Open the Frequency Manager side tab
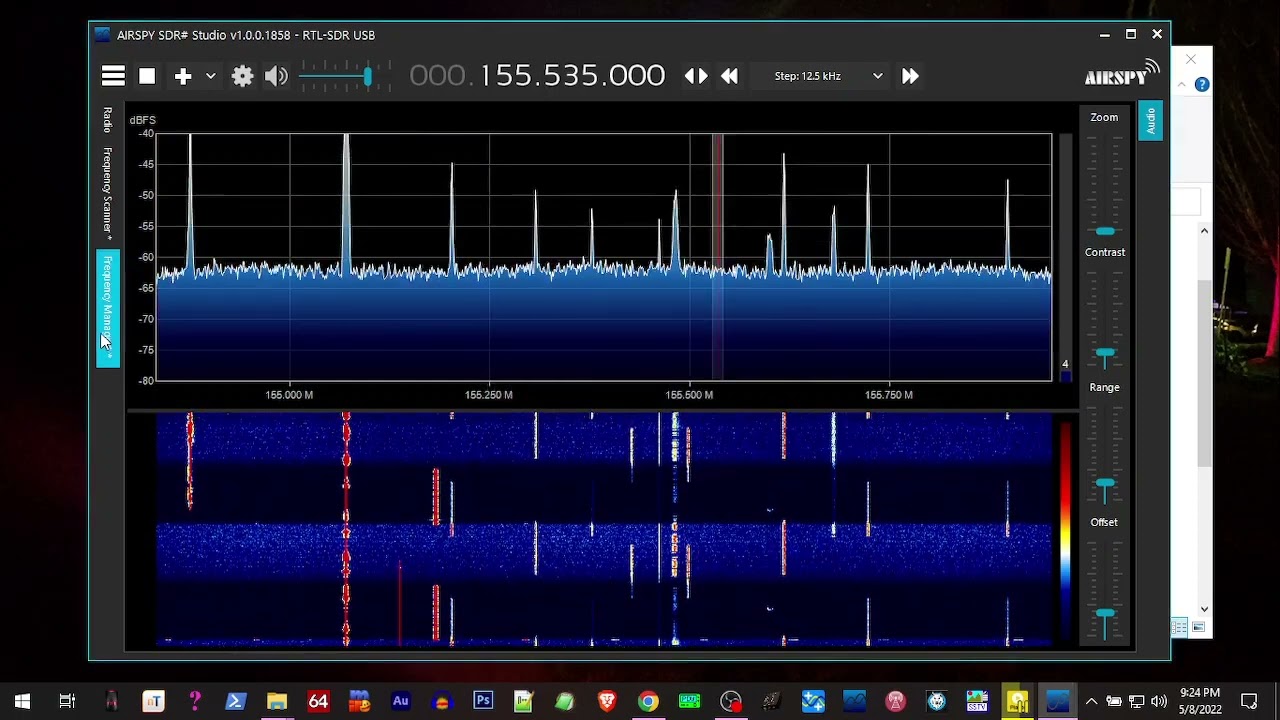The image size is (1280, 720). pos(107,308)
